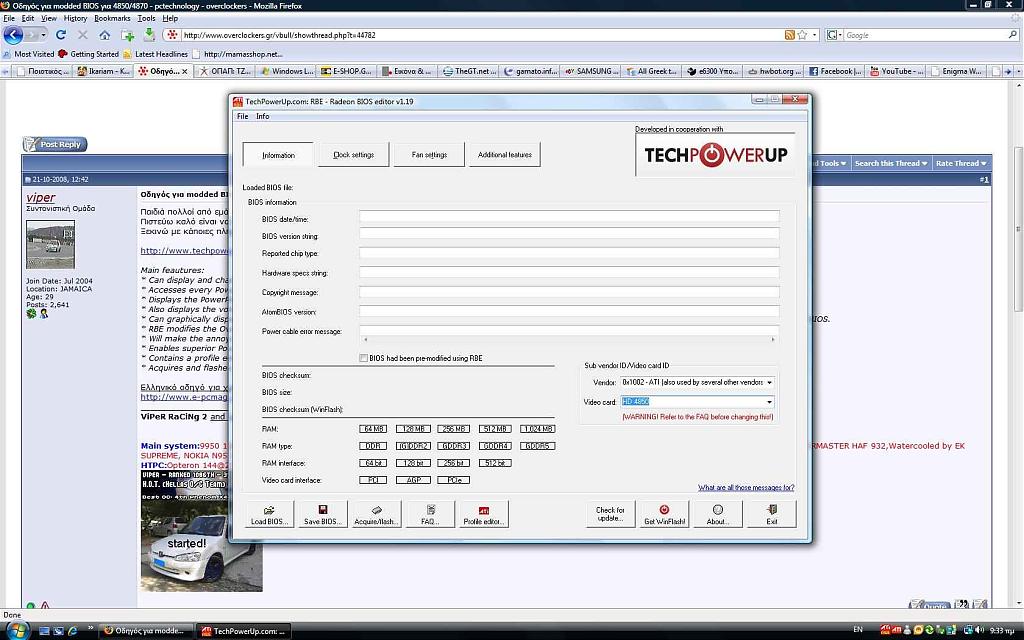Switch to TechPowerUp taskbar button
The width and height of the screenshot is (1024, 640).
[244, 631]
